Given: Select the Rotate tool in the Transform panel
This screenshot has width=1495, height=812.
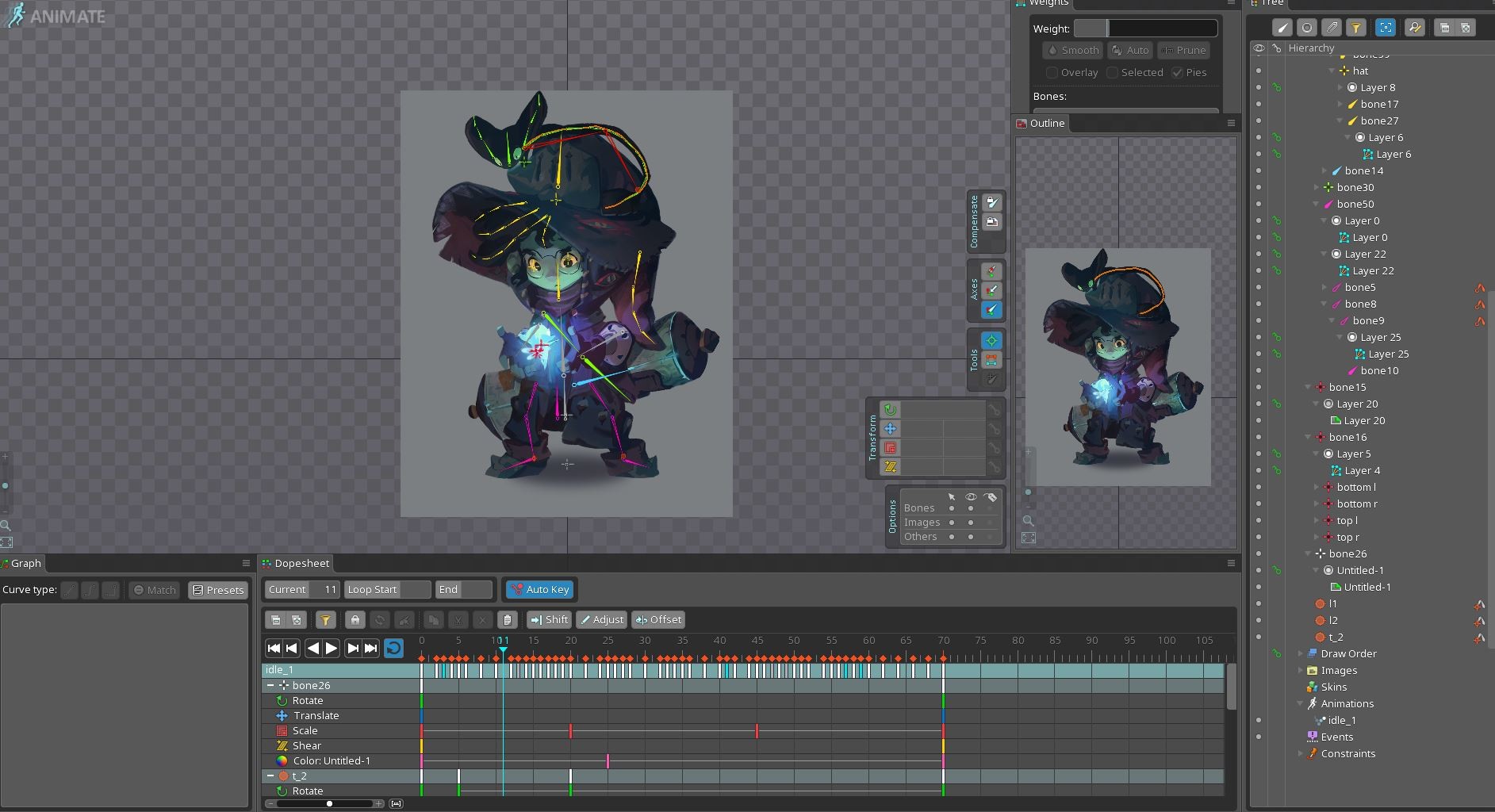Looking at the screenshot, I should 891,409.
